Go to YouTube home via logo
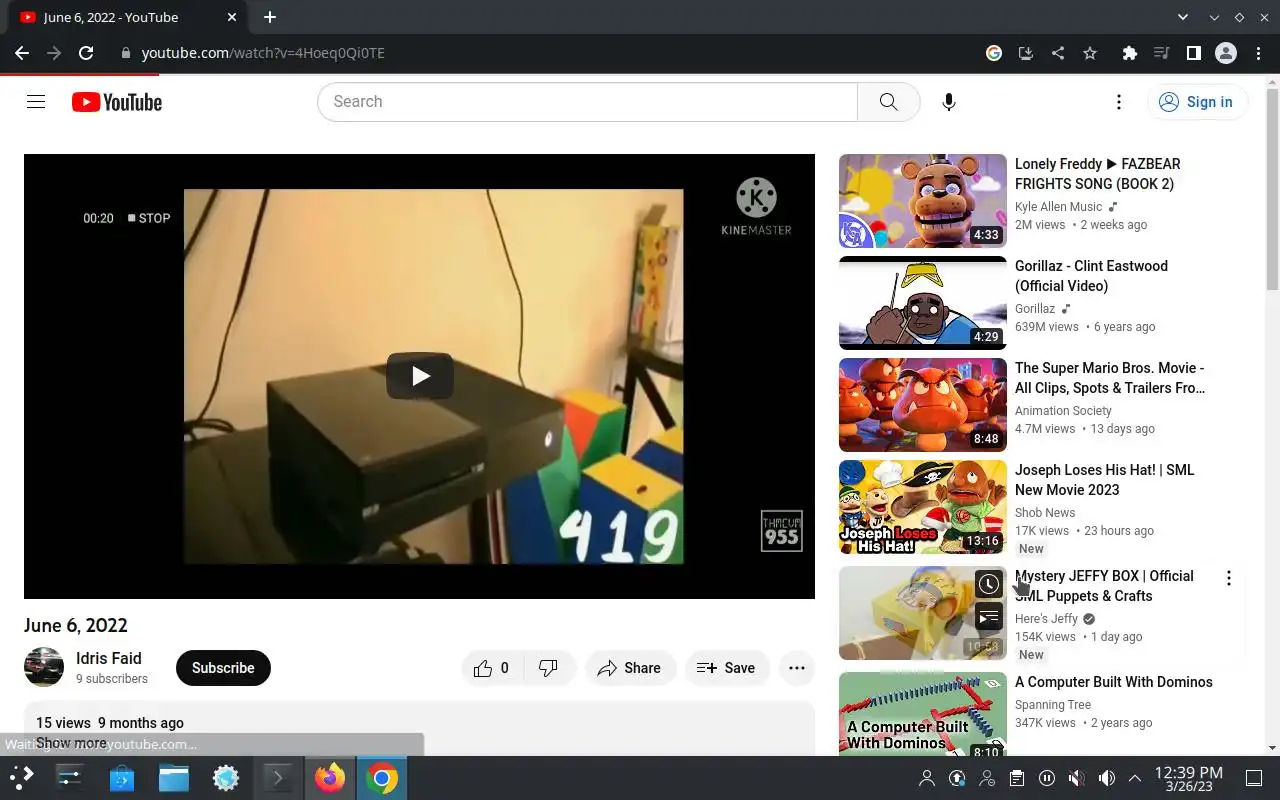The width and height of the screenshot is (1280, 800). click(117, 102)
